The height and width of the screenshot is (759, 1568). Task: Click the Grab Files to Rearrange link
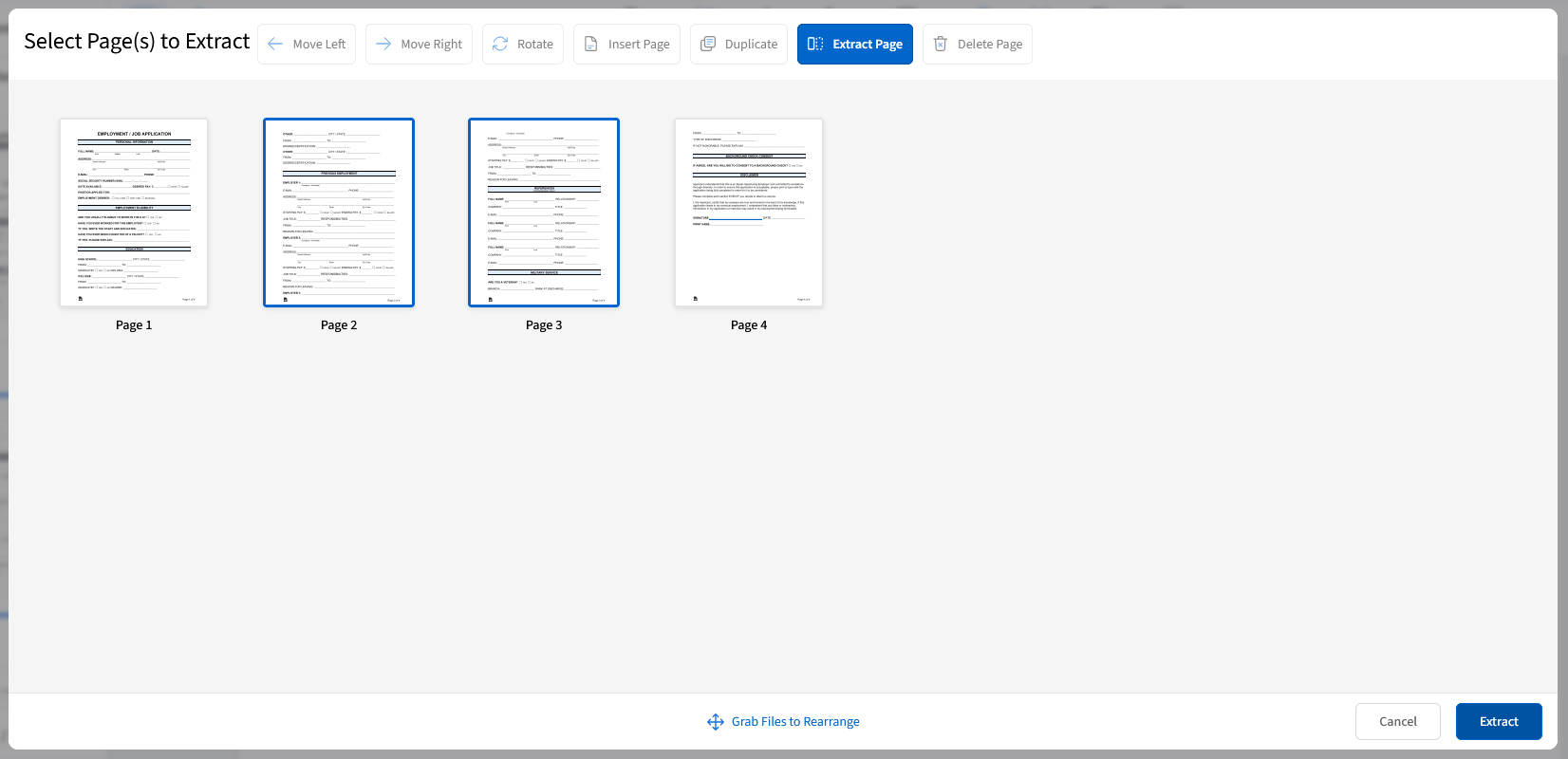point(795,722)
